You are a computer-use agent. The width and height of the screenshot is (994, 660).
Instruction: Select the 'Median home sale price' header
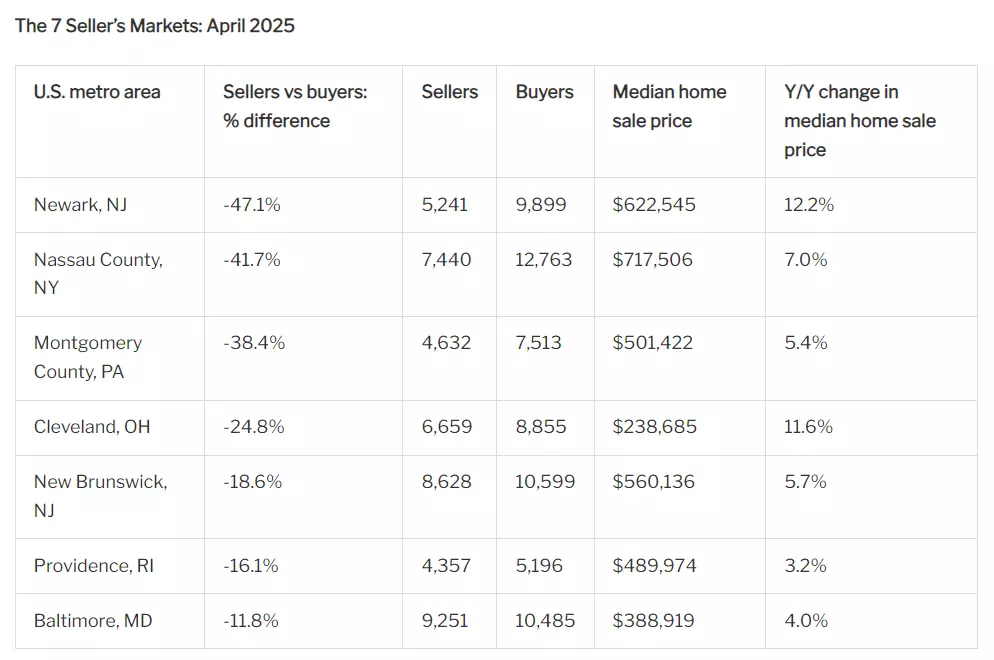669,106
